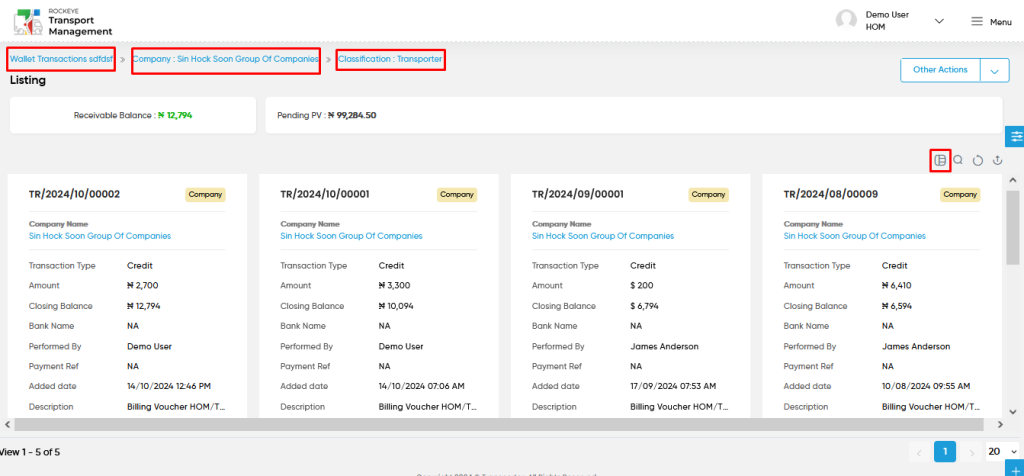The height and width of the screenshot is (476, 1024).
Task: Open company link on TR/2024/10/00002 card
Action: click(100, 236)
